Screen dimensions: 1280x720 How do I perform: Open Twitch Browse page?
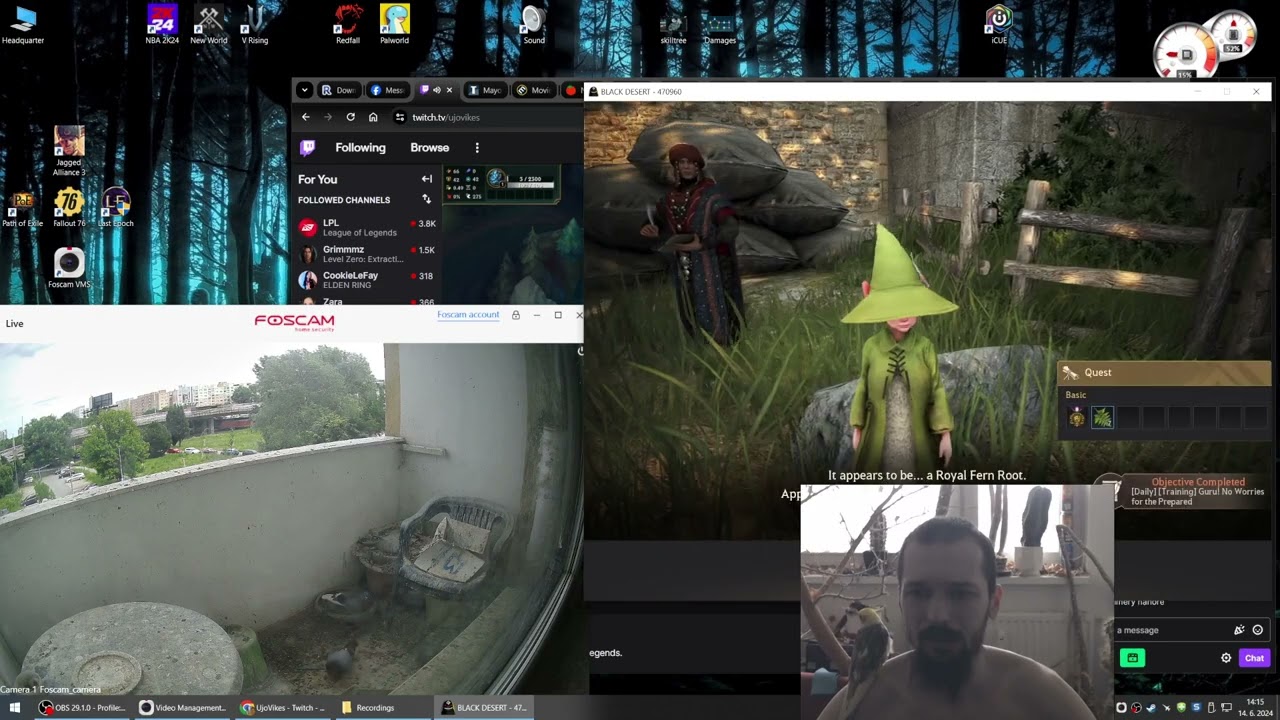[x=430, y=148]
